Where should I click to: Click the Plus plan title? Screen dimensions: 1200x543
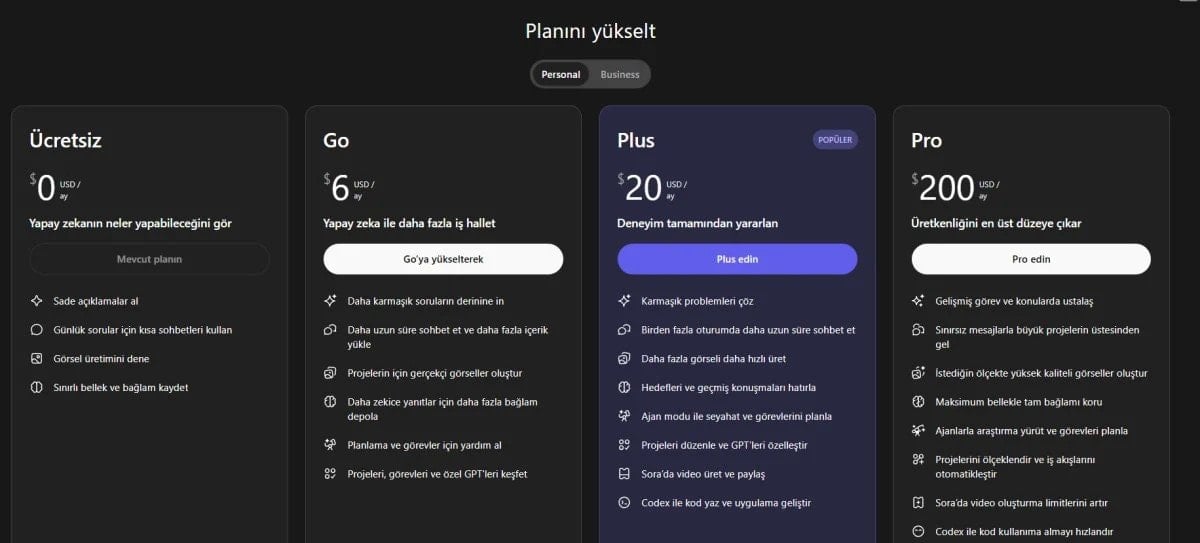click(636, 140)
